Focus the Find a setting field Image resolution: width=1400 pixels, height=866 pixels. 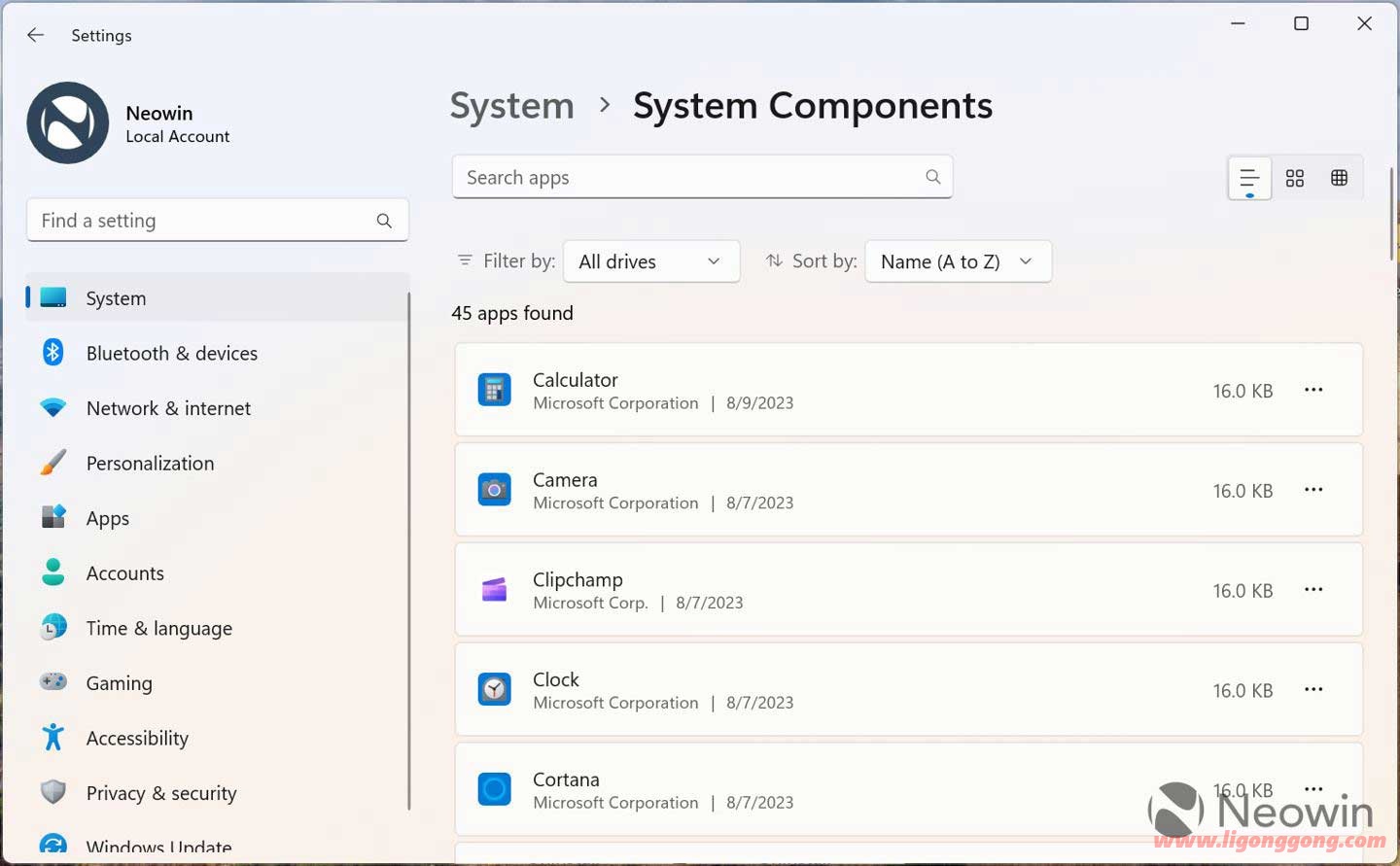point(218,221)
